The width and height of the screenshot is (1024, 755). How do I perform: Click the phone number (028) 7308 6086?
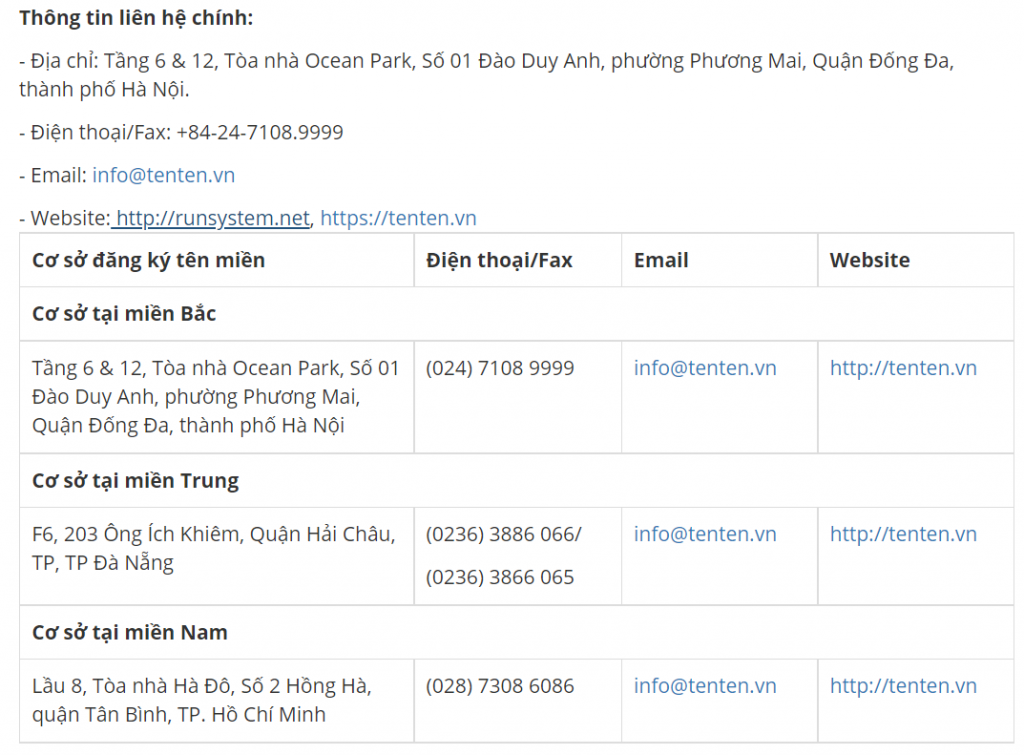coord(500,686)
